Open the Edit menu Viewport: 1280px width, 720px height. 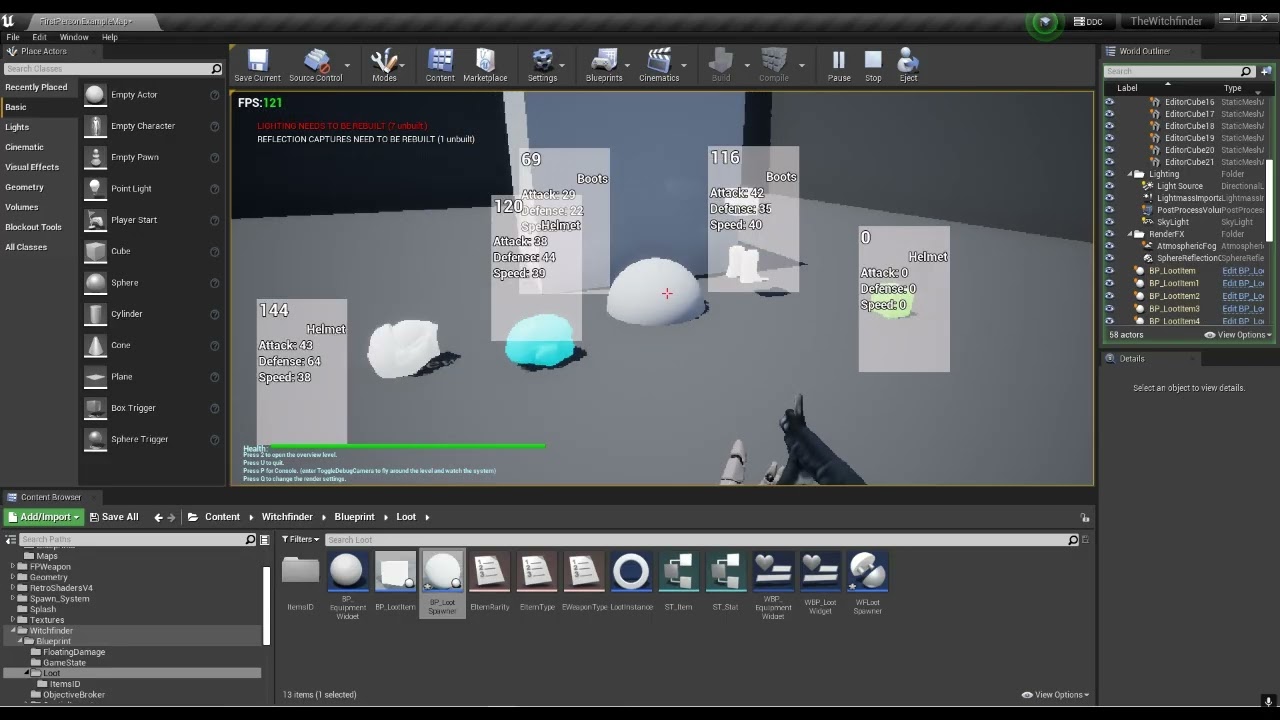click(39, 37)
